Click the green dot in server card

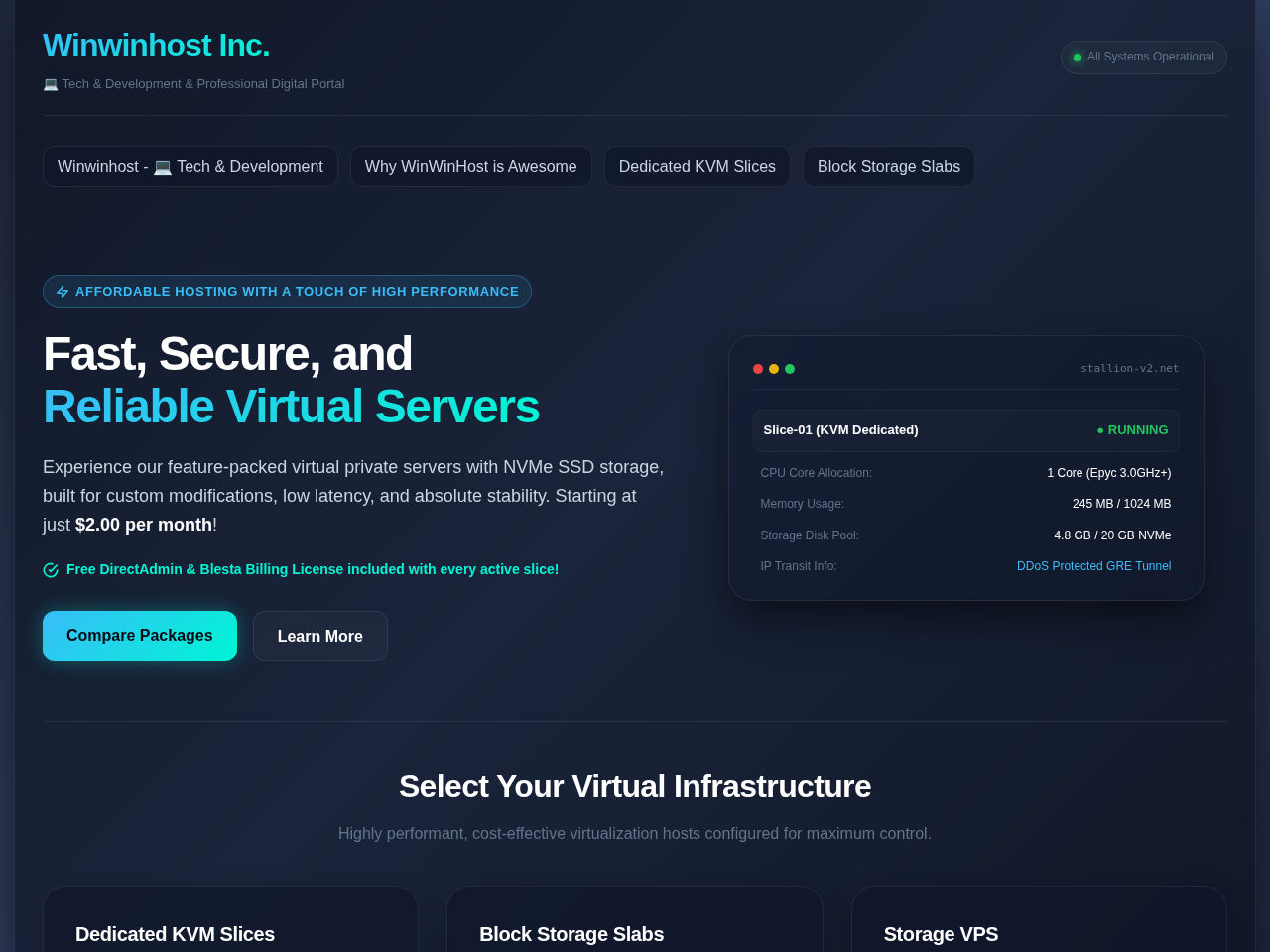click(x=790, y=369)
